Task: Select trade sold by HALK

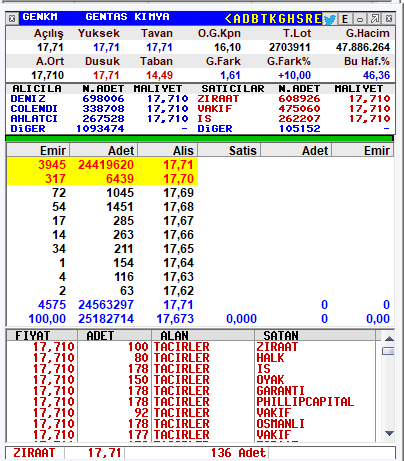Action: coord(191,358)
